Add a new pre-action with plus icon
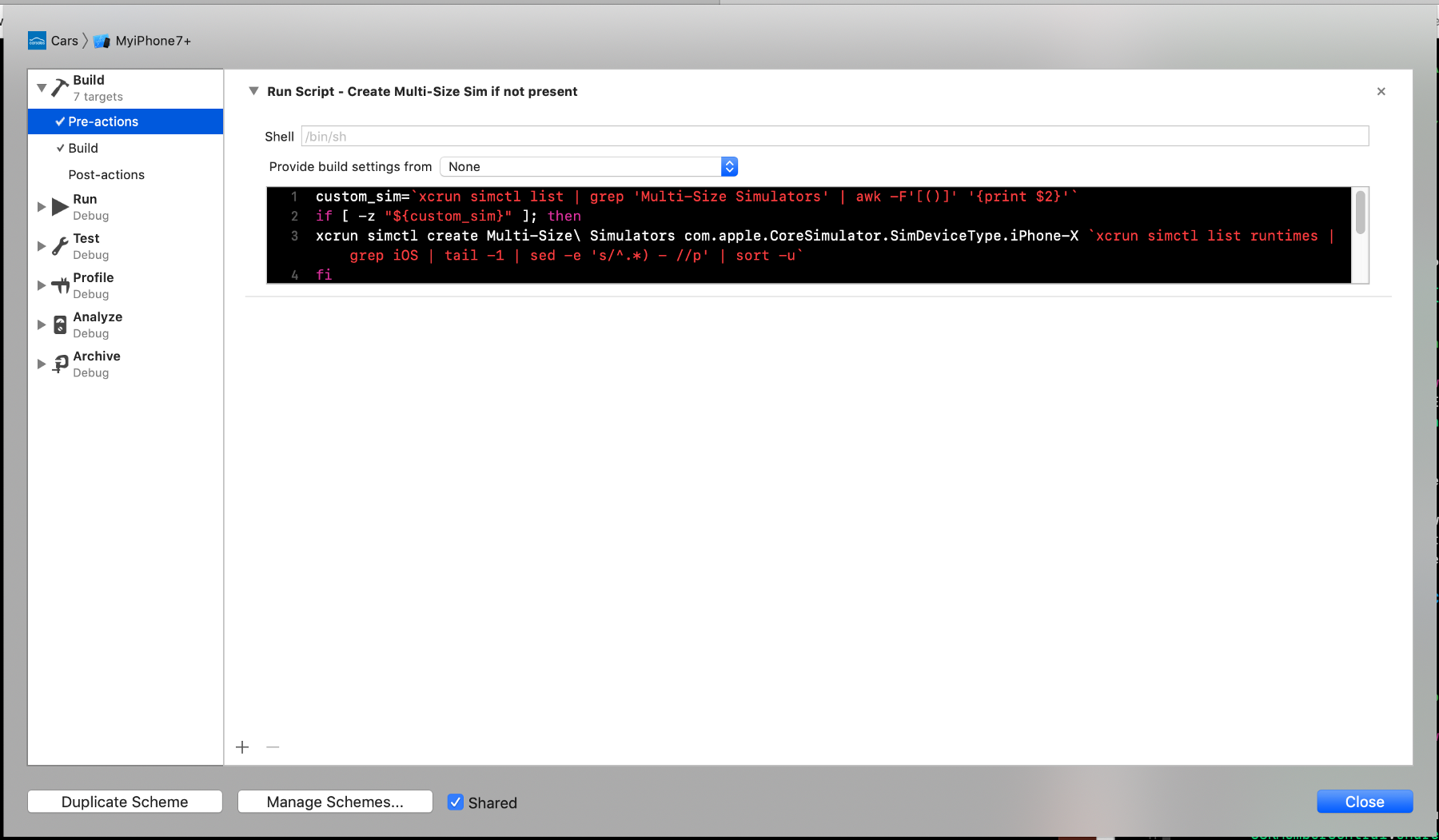The height and width of the screenshot is (840, 1439). click(x=242, y=747)
